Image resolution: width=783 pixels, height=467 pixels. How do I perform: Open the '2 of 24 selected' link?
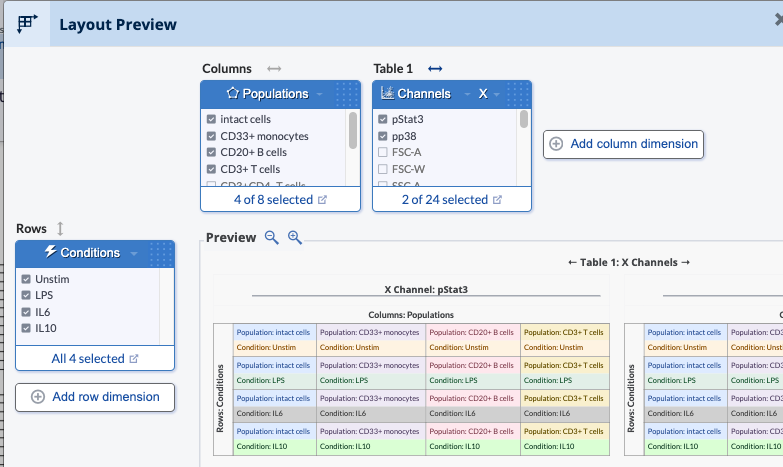(x=451, y=200)
